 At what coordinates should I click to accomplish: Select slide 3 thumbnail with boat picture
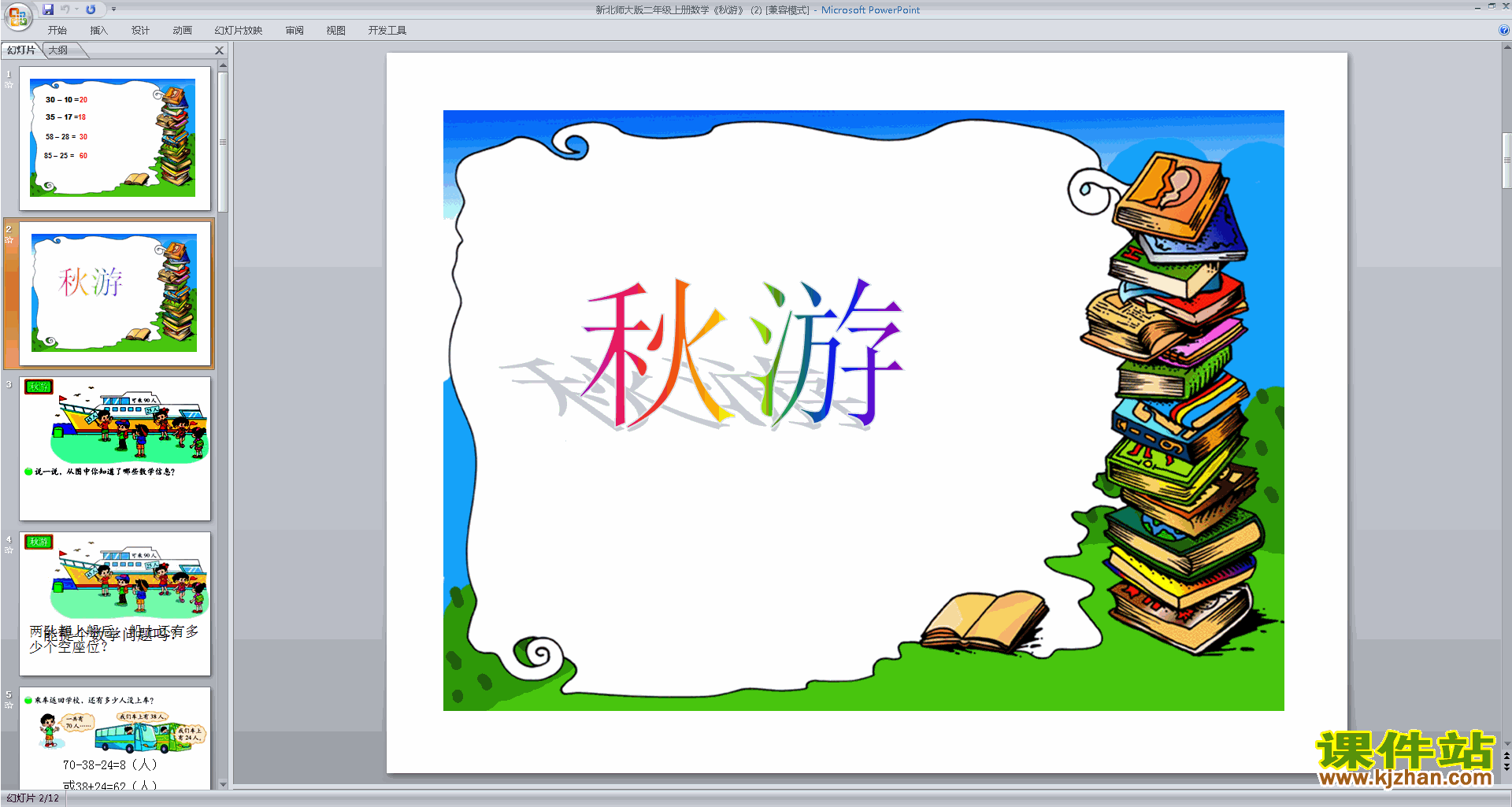click(x=115, y=449)
